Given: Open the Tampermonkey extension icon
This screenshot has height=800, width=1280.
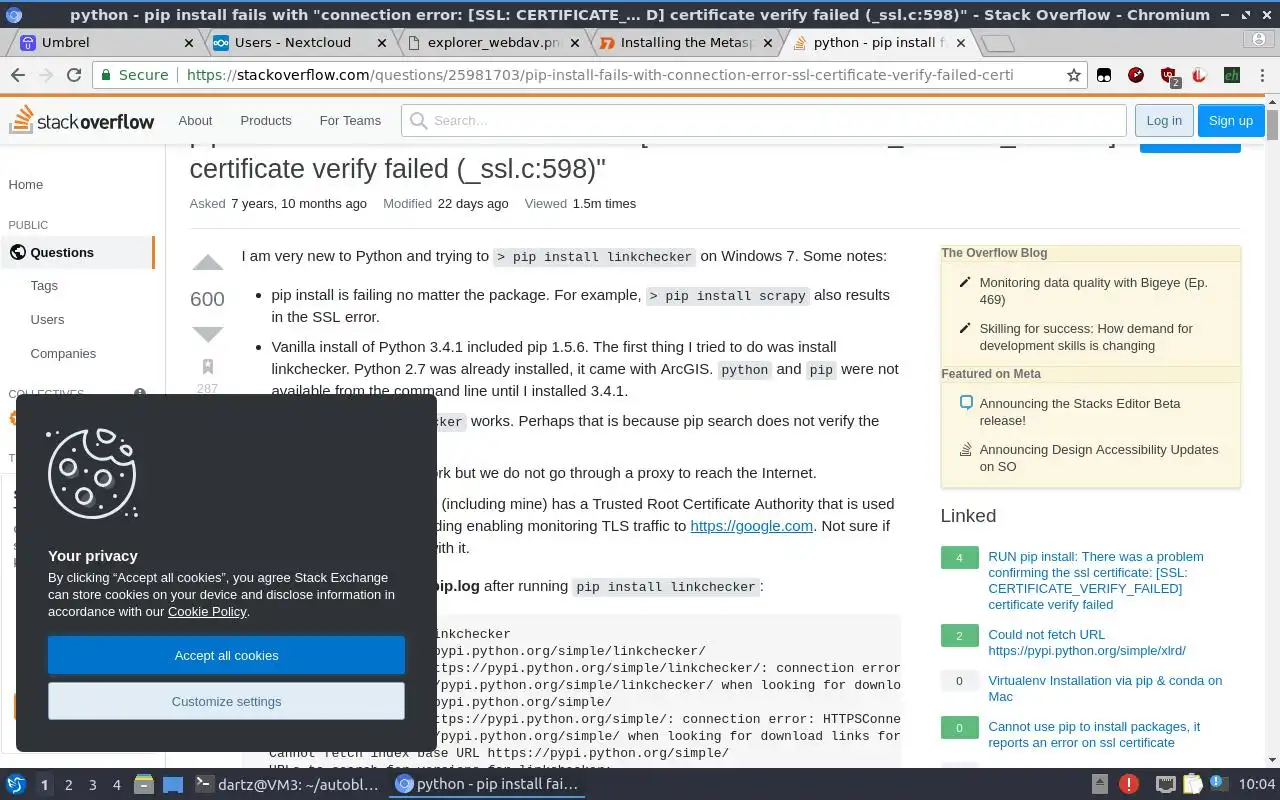Looking at the screenshot, I should tap(1104, 75).
